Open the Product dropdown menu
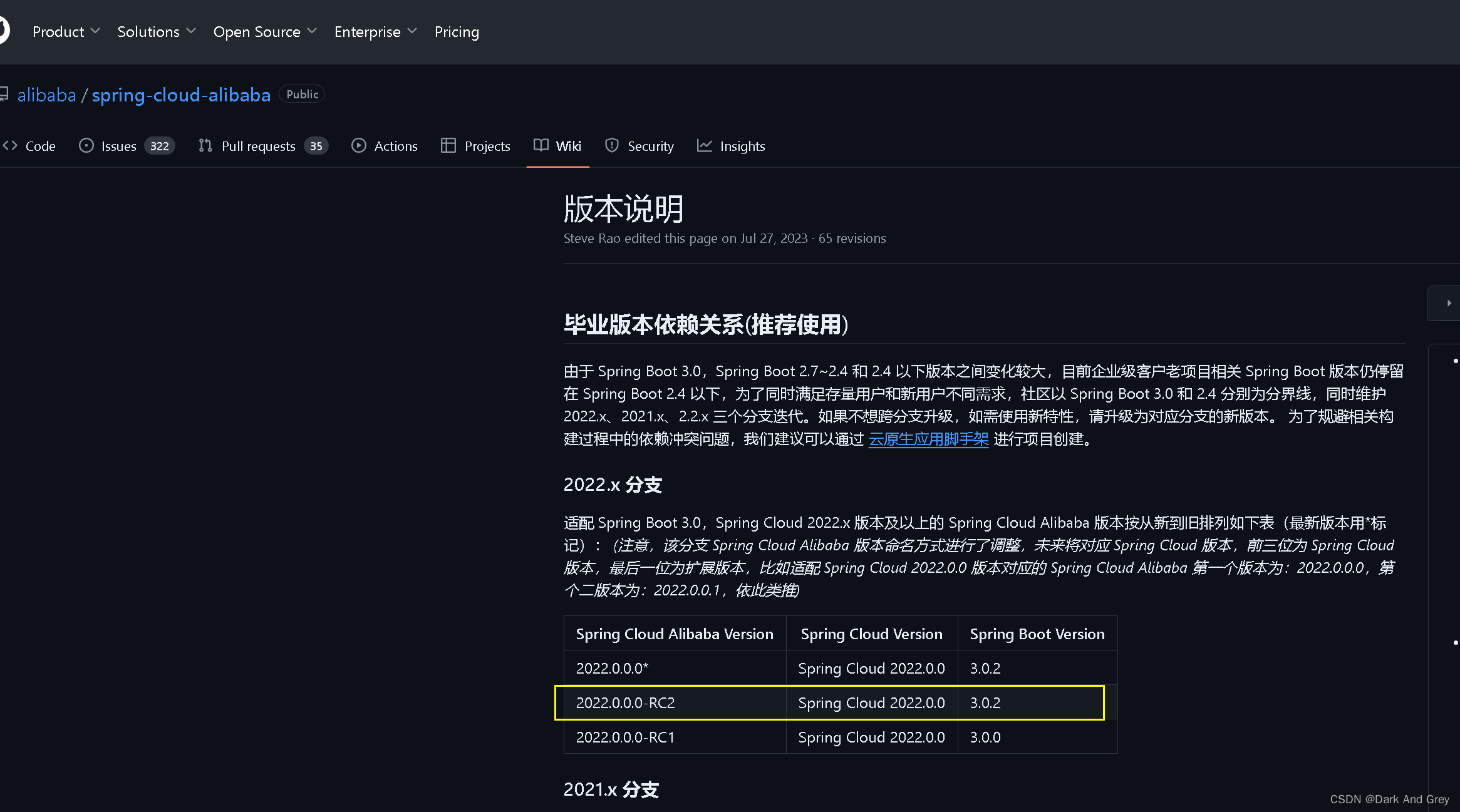Viewport: 1460px width, 812px height. (66, 31)
